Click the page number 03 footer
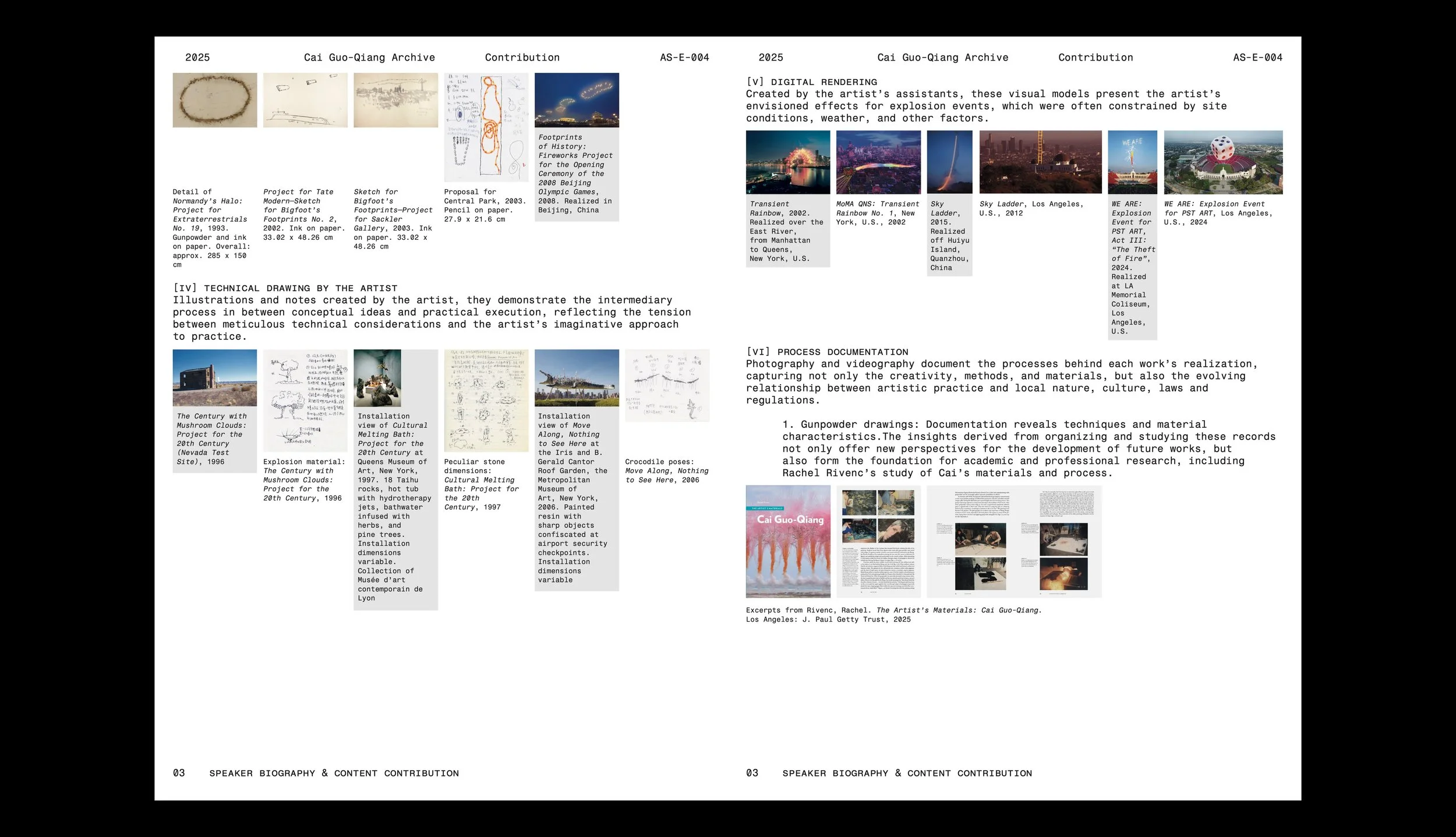 [x=178, y=772]
